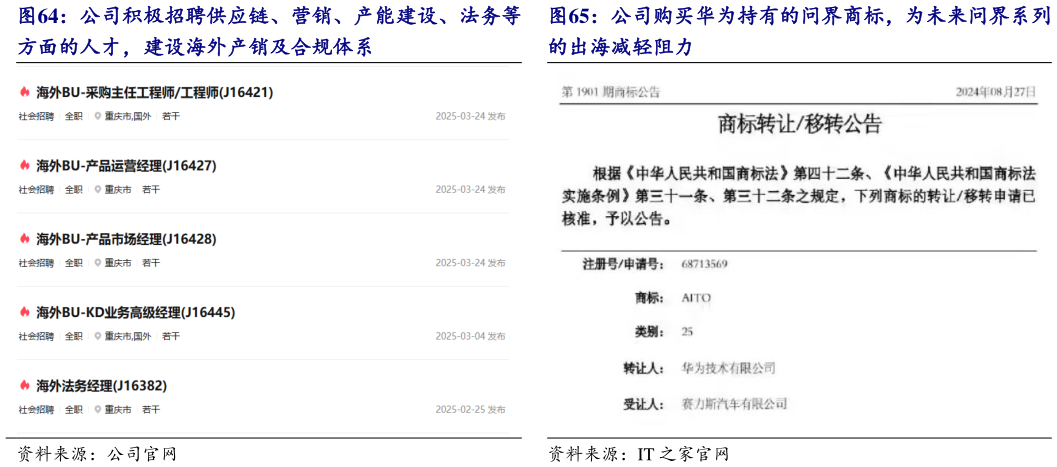Click location pin icon in J16428 row
The image size is (1057, 467).
tap(98, 263)
